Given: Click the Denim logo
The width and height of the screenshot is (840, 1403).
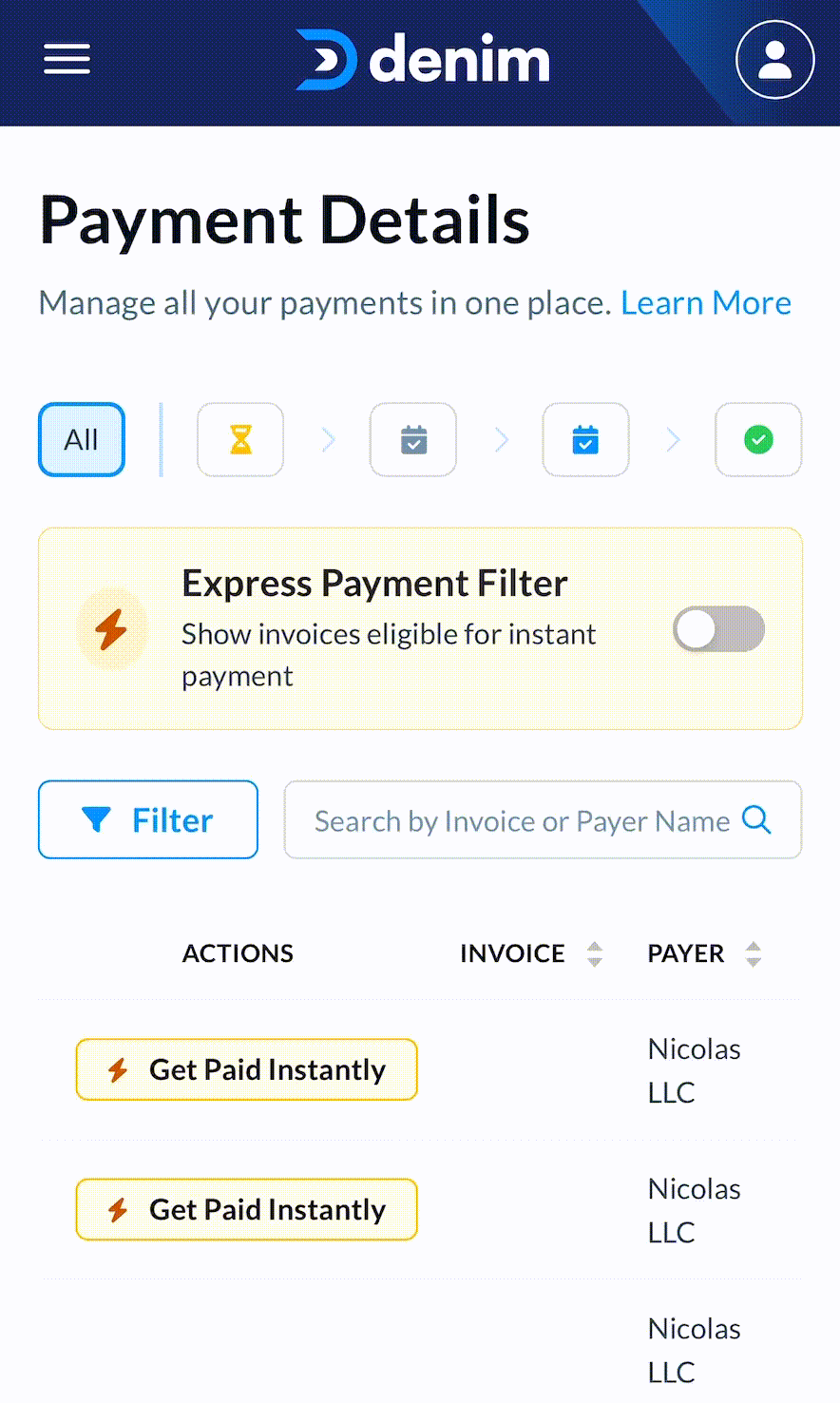Looking at the screenshot, I should [x=423, y=59].
